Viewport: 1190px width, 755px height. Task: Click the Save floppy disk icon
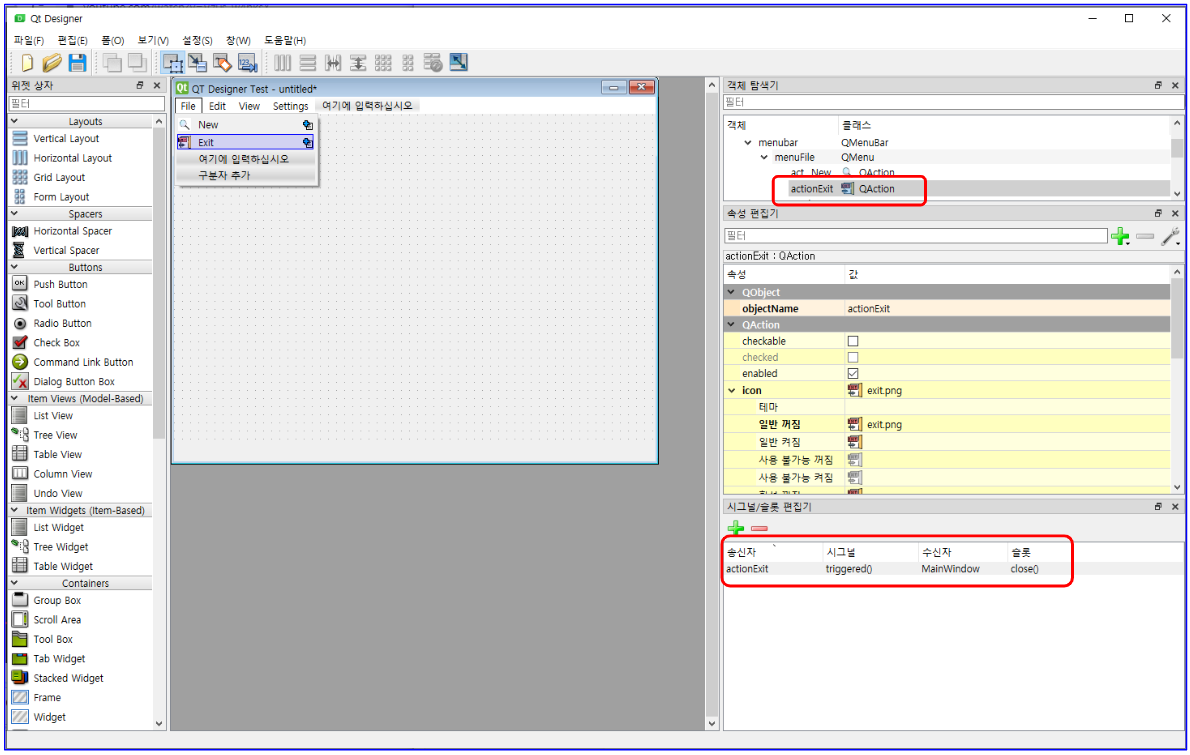tap(77, 63)
